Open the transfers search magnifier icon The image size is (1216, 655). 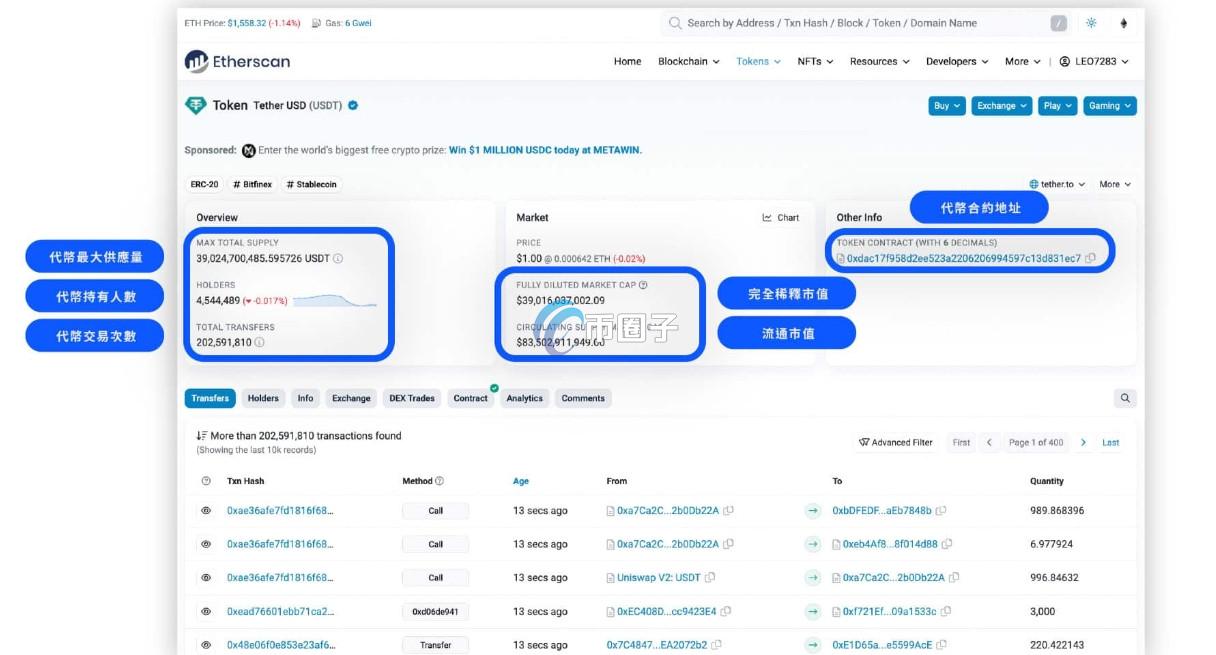[x=1125, y=397]
